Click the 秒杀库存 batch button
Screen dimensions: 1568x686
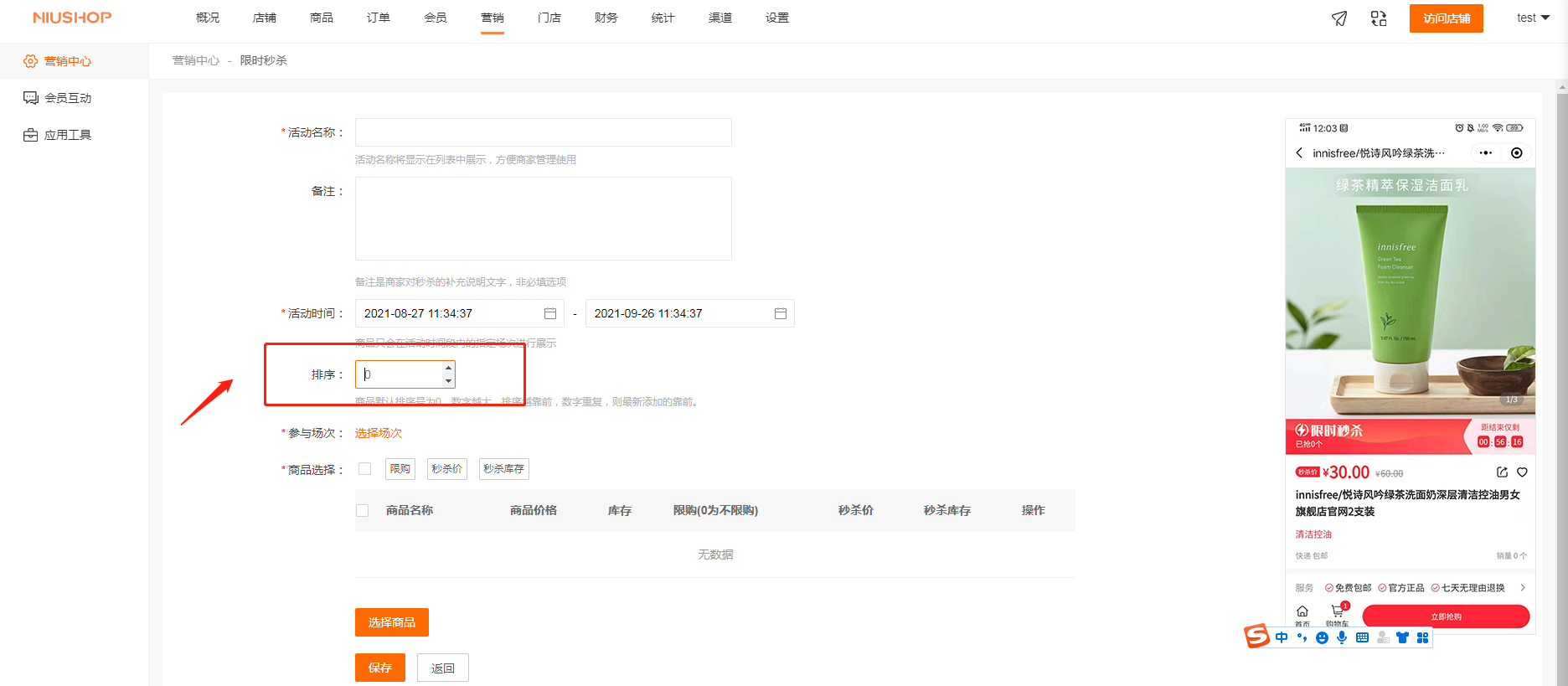point(504,469)
